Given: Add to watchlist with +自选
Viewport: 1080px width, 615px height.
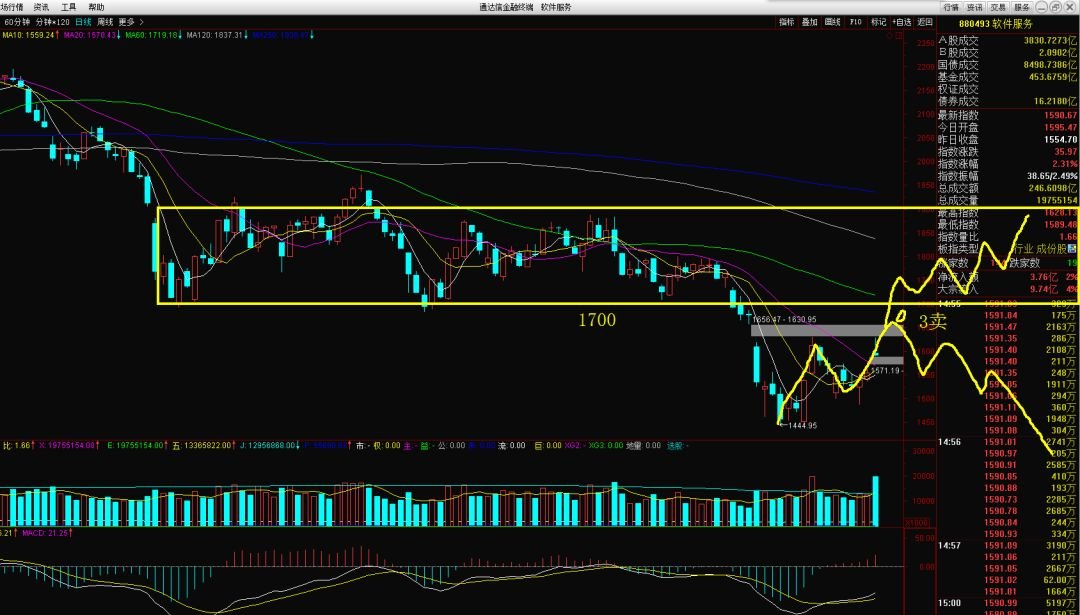Looking at the screenshot, I should 901,22.
